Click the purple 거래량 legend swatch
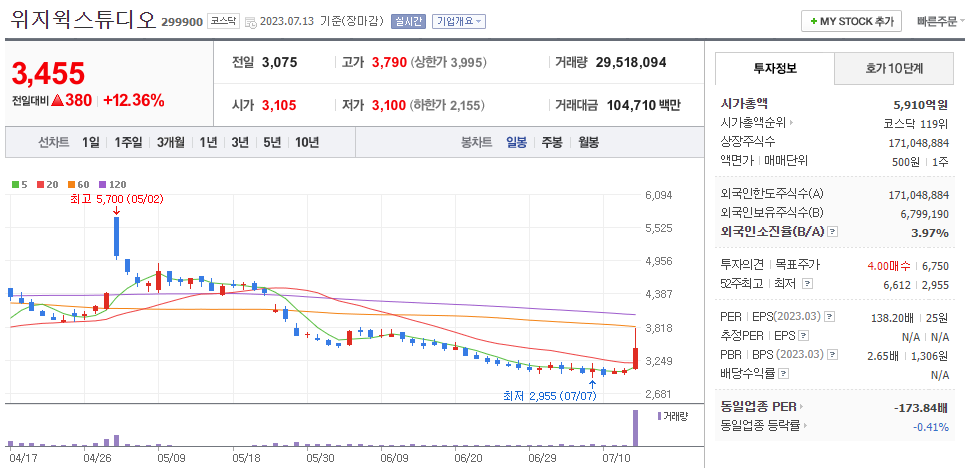 click(x=659, y=415)
